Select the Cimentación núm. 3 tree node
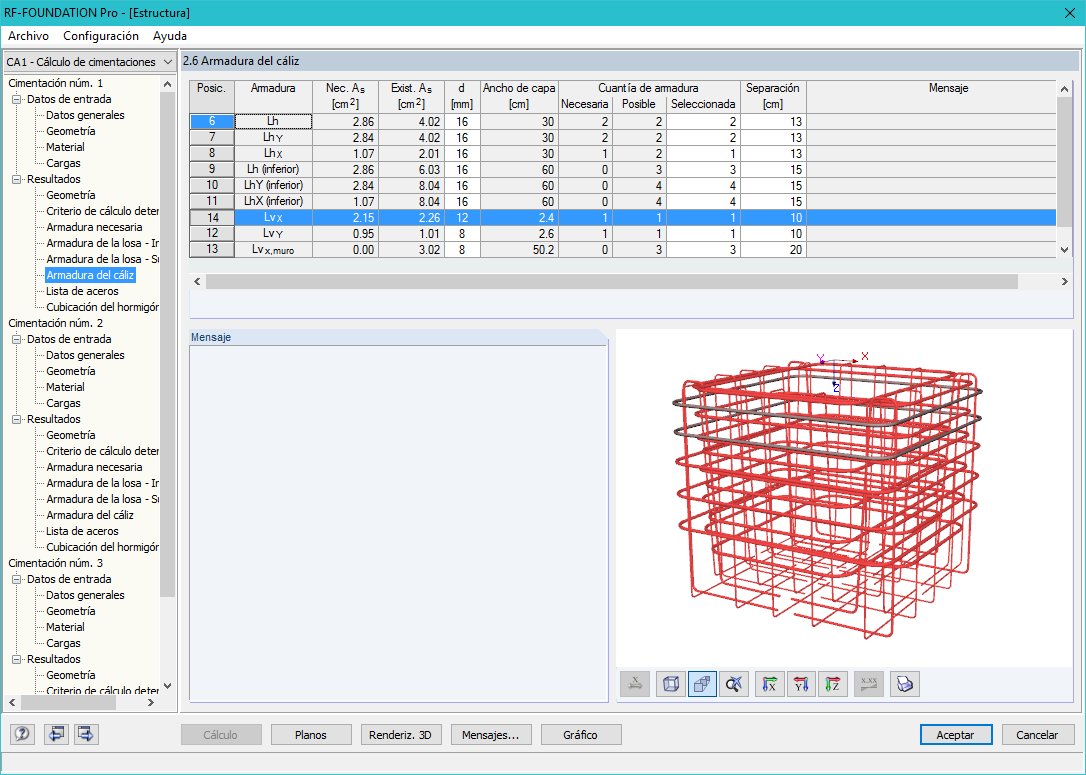This screenshot has width=1086, height=775. click(55, 563)
